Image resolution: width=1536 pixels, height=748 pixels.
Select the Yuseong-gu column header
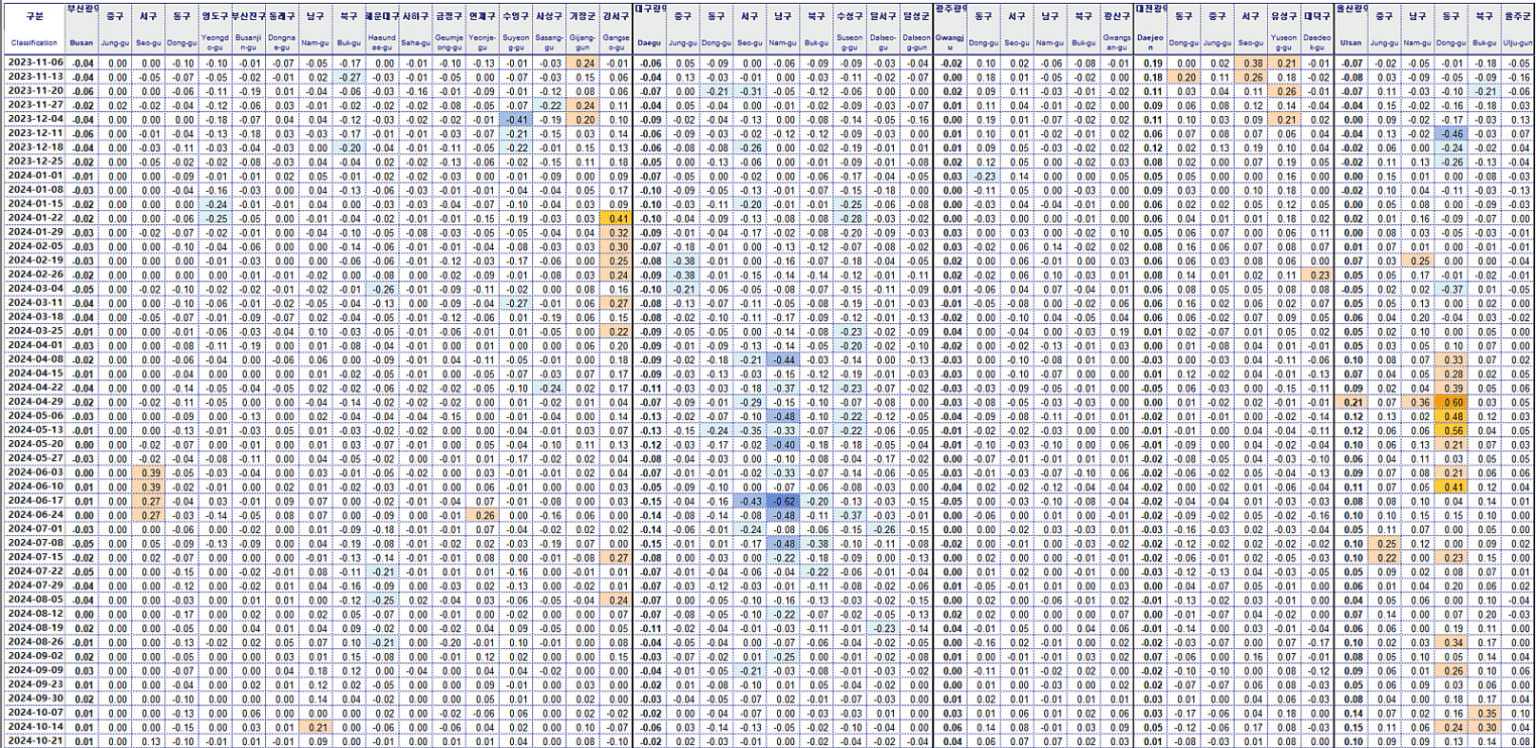[1285, 44]
